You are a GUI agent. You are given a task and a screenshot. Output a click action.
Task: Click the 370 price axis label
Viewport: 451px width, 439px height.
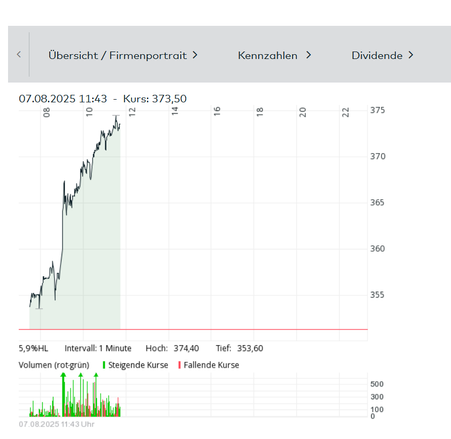point(377,156)
